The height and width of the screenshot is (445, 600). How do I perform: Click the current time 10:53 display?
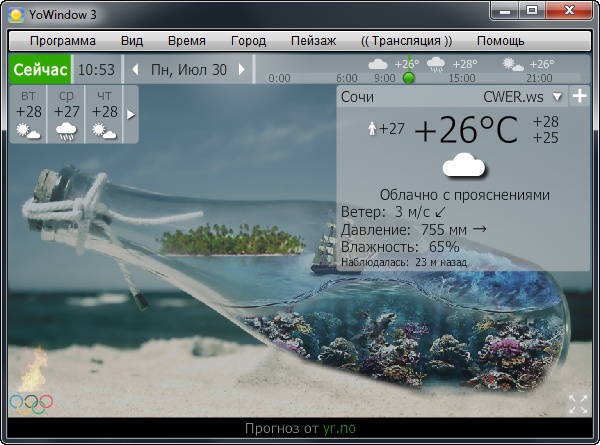tap(96, 70)
